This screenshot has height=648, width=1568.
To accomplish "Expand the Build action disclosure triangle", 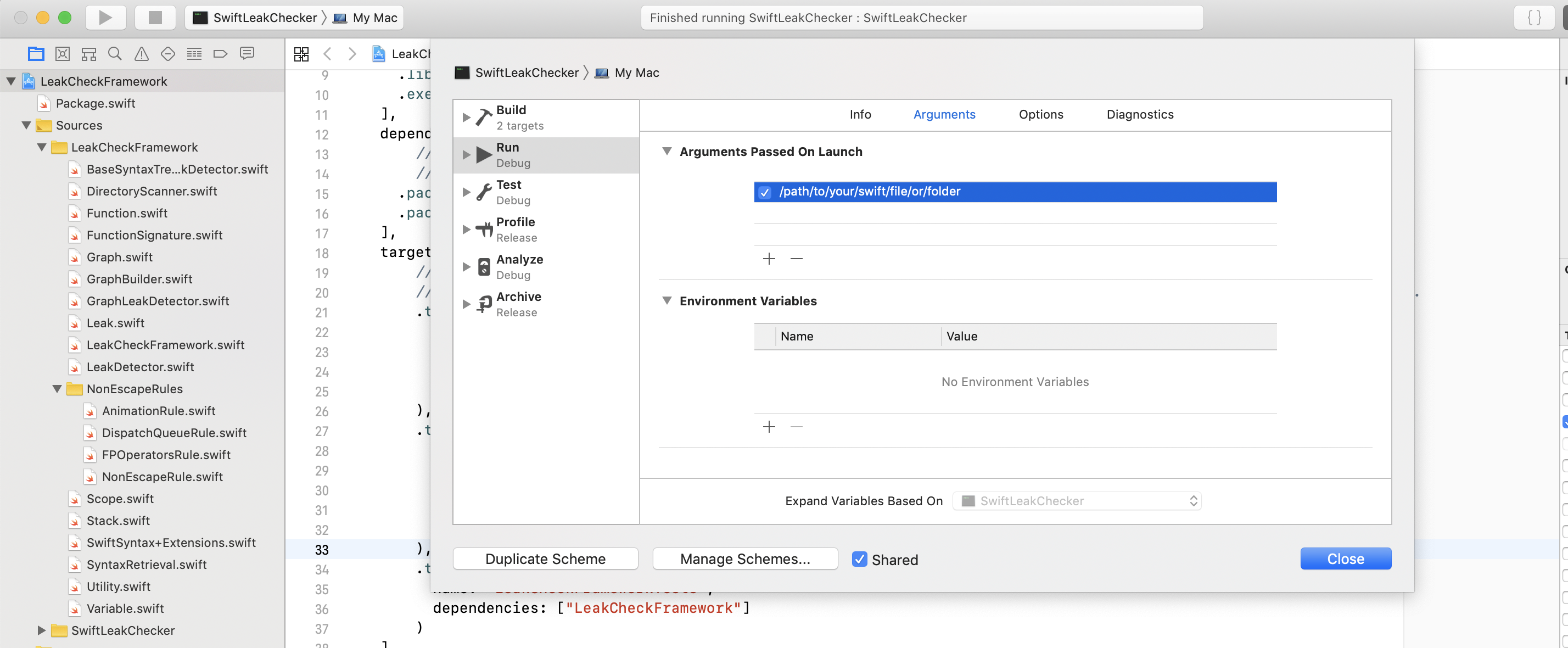I will coord(466,117).
